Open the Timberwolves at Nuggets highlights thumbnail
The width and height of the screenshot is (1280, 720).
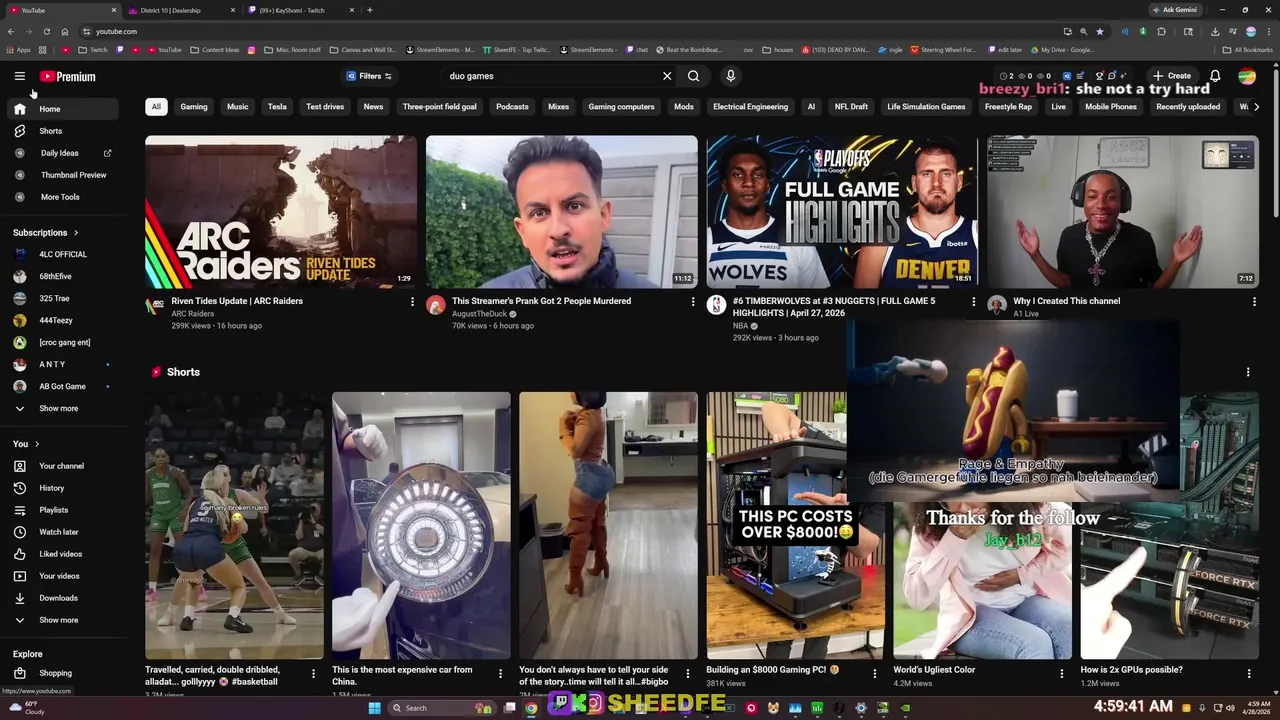tap(842, 212)
